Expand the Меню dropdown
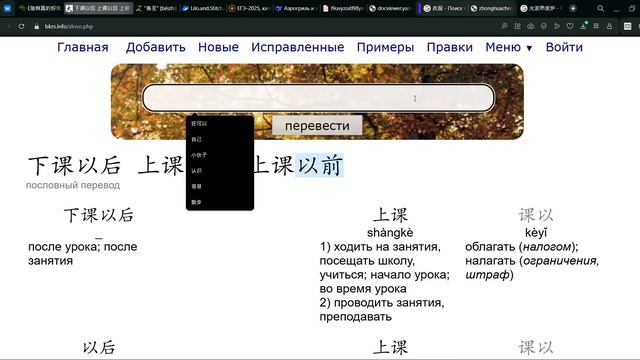 pos(509,47)
